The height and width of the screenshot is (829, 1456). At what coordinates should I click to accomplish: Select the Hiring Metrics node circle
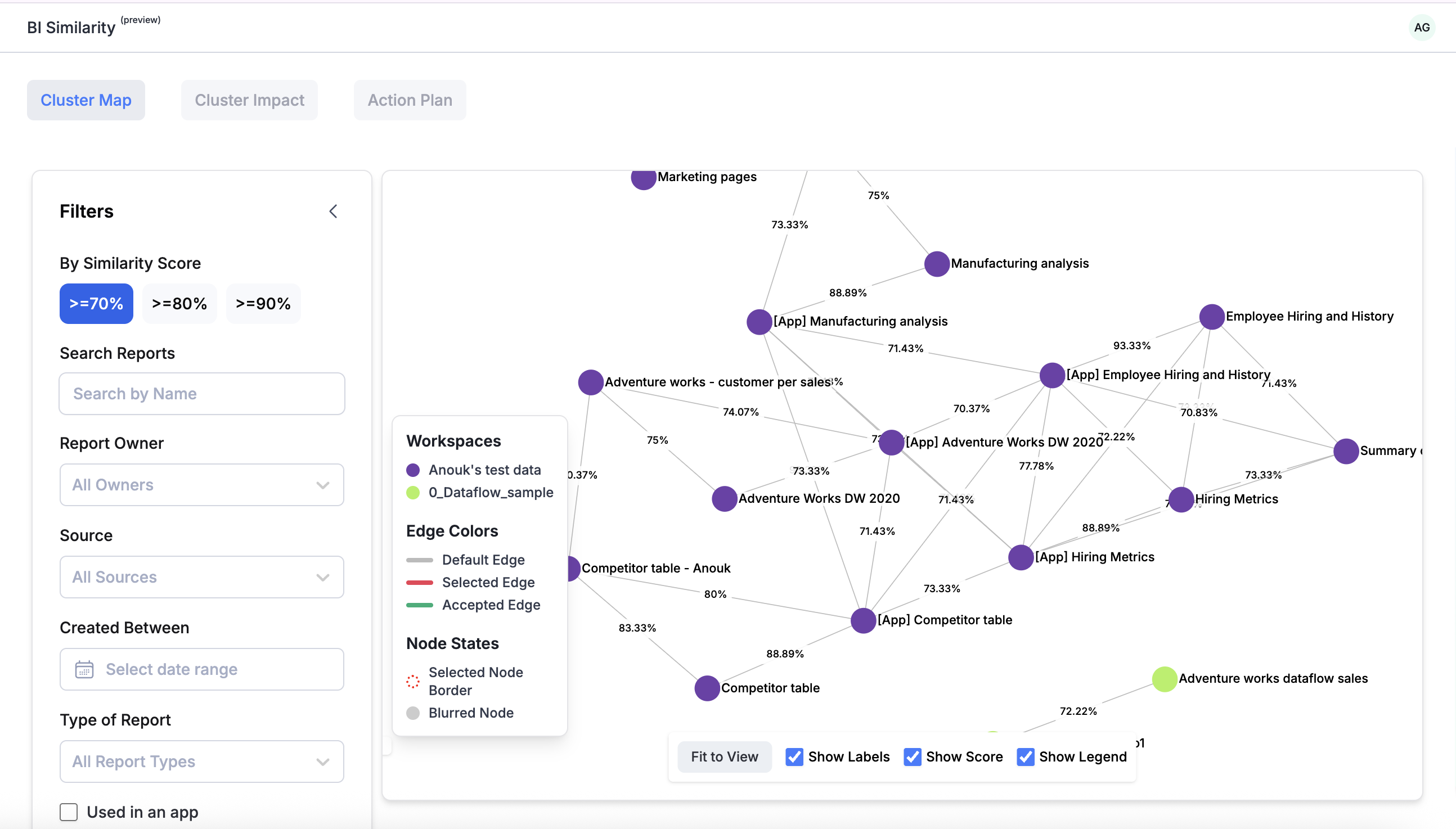1181,499
